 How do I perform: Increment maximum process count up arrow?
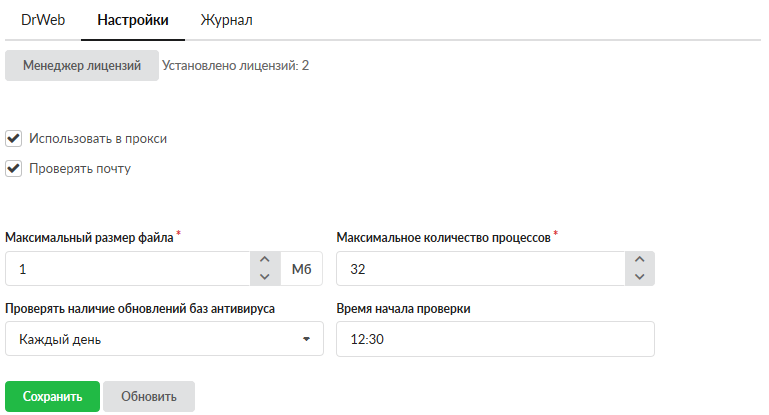coord(640,260)
